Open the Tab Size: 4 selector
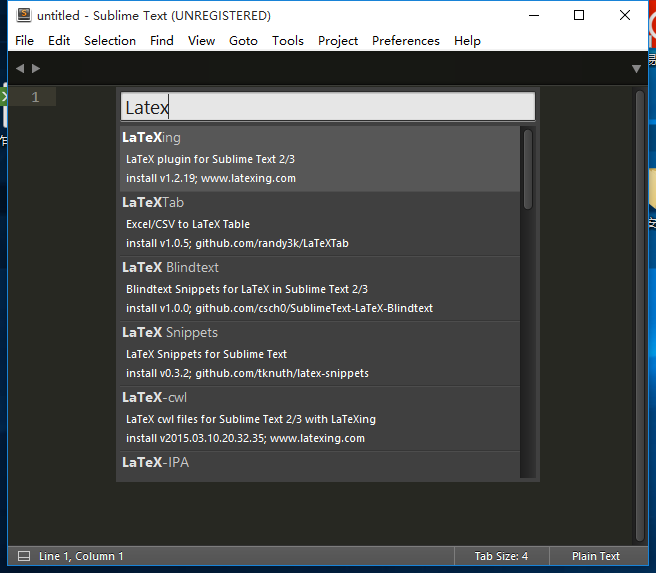Viewport: 656px width, 573px height. click(x=501, y=556)
